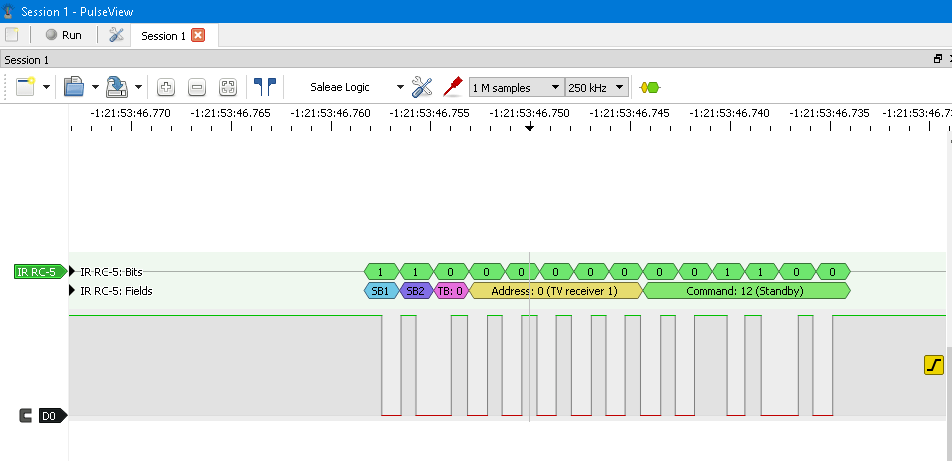Close the Session 1 tab
Screen dimensions: 952x461
(x=198, y=36)
